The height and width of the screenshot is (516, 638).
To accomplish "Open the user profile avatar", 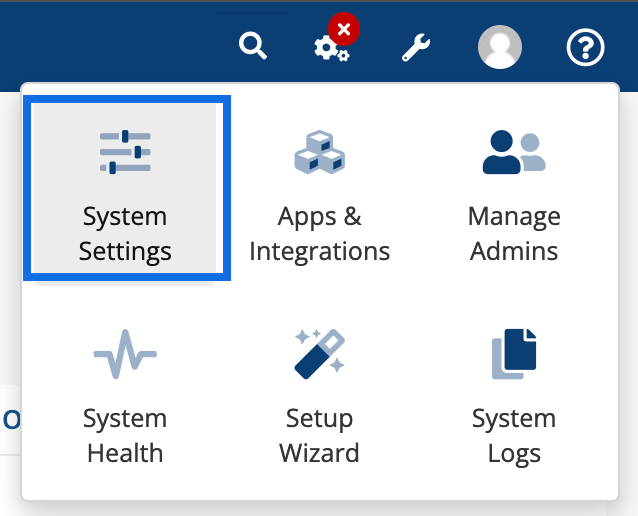I will [500, 47].
